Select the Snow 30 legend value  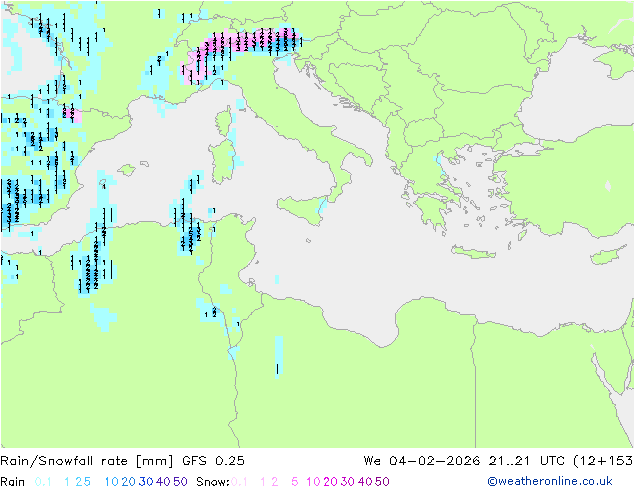(x=348, y=482)
